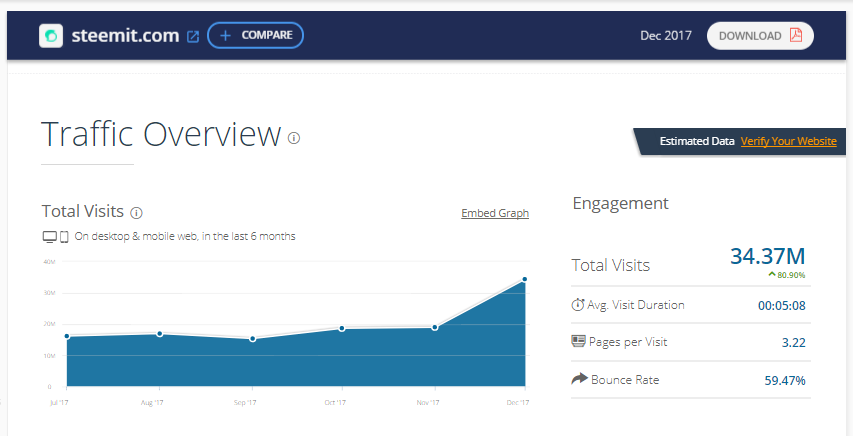This screenshot has width=853, height=436.
Task: Click the Pages per Visit icon
Action: 578,341
